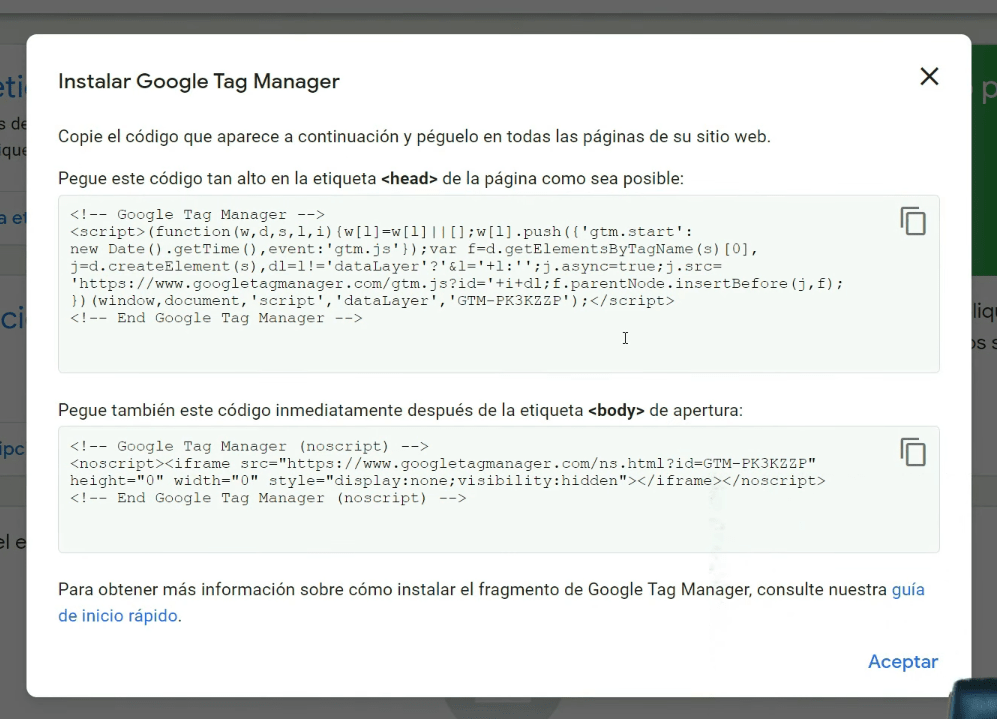Close the Instalar Google Tag Manager dialog
Viewport: 997px width, 719px height.
coord(929,76)
